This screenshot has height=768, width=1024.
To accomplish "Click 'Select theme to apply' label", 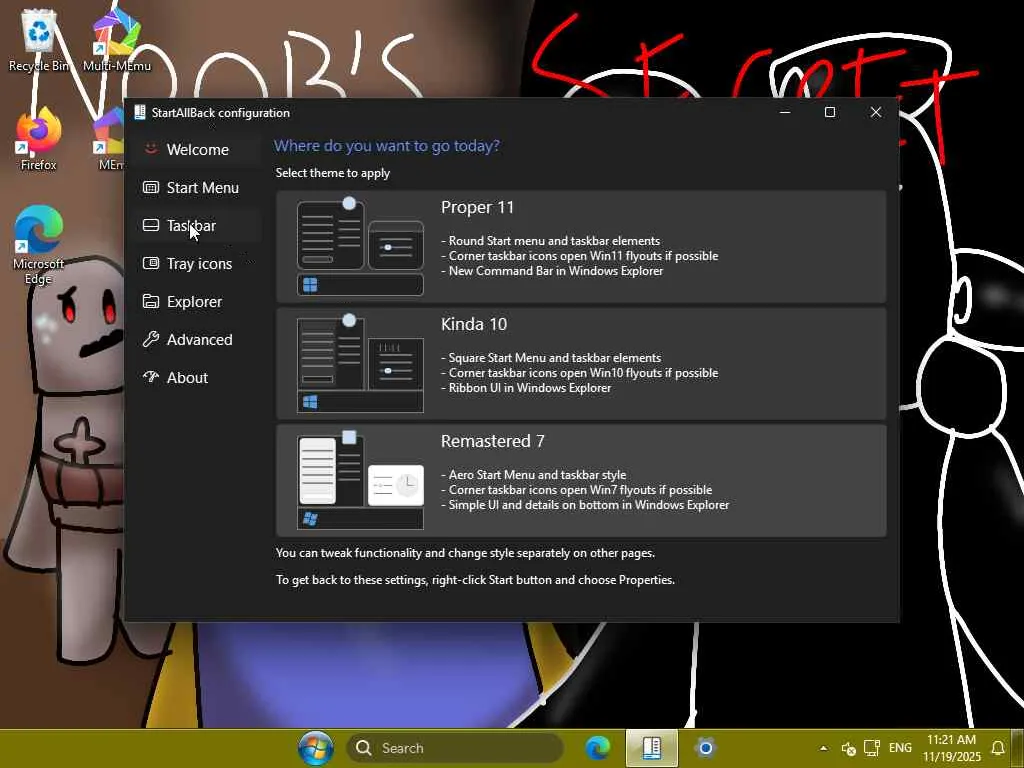I will (332, 173).
